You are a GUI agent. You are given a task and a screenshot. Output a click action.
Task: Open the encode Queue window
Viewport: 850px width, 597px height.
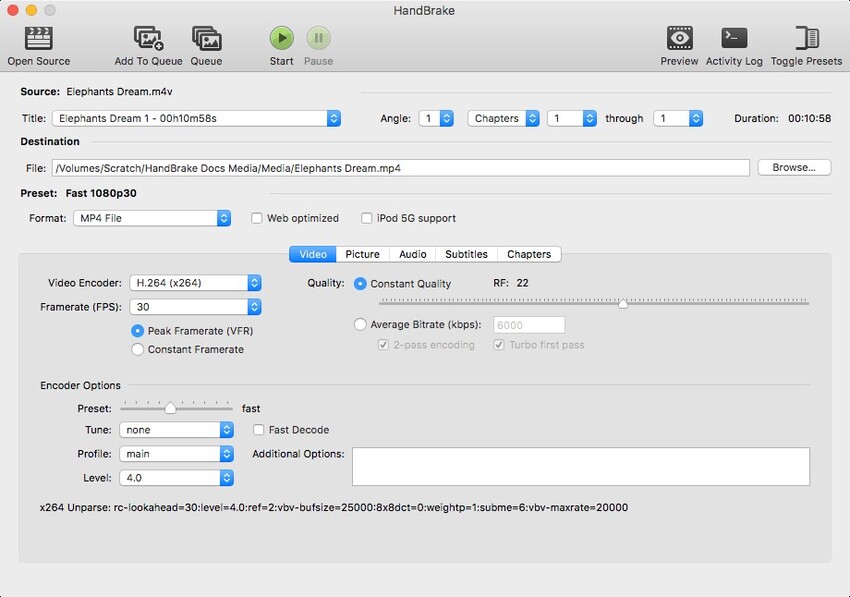[x=207, y=42]
